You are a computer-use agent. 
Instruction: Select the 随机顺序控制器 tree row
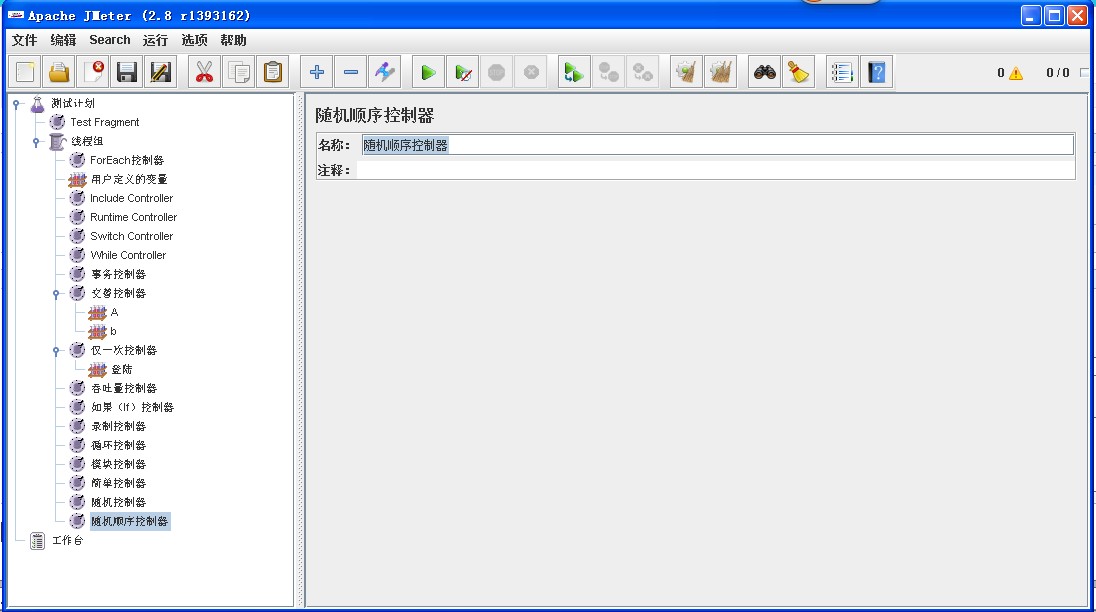click(x=129, y=521)
